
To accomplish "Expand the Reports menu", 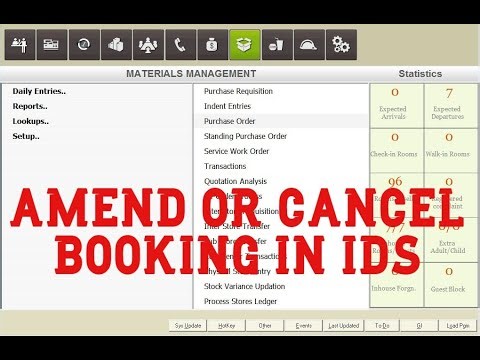I will point(30,106).
